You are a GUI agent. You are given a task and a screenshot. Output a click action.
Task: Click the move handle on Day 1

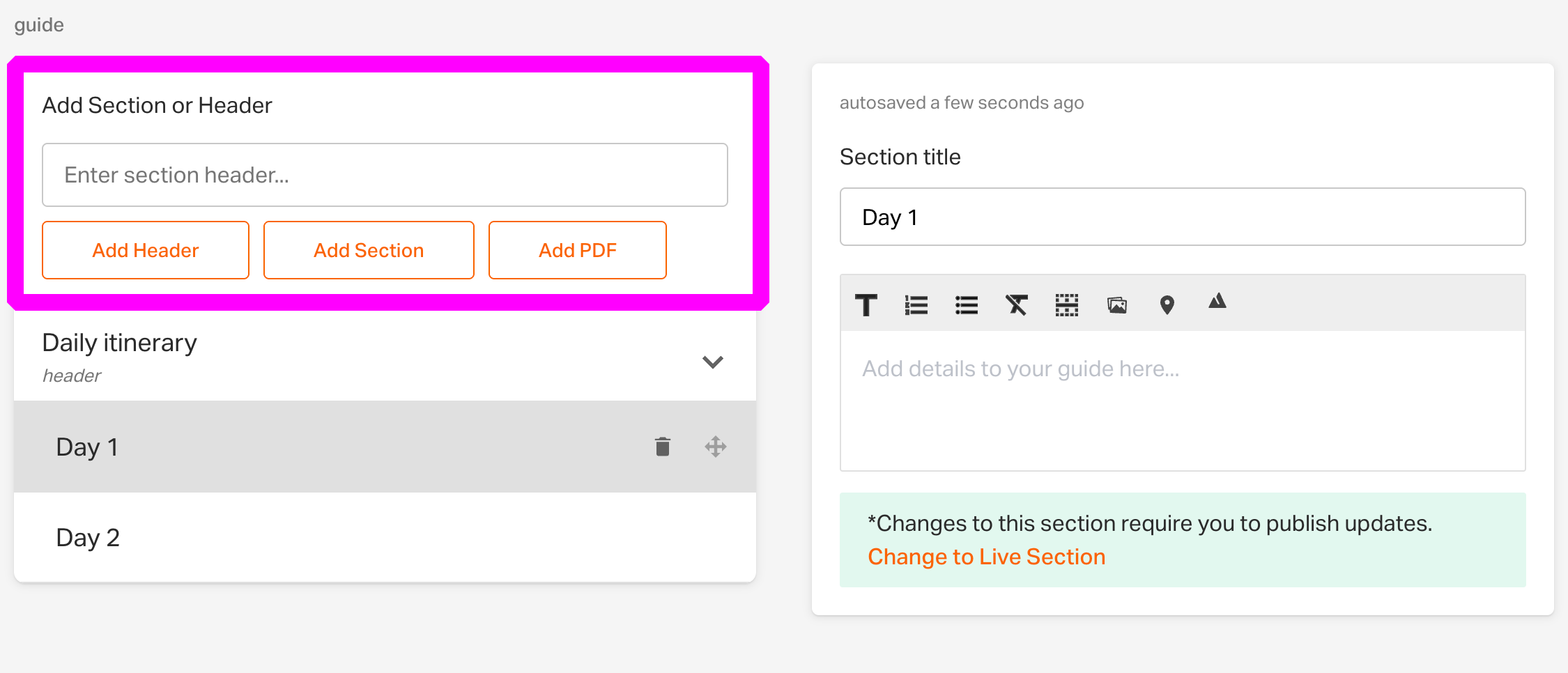716,447
